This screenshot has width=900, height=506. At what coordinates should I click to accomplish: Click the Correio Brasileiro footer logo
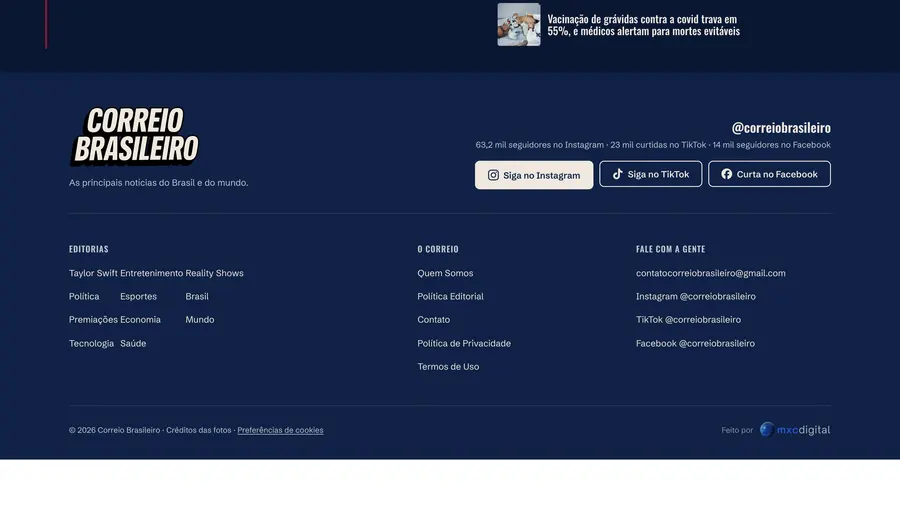pyautogui.click(x=135, y=136)
